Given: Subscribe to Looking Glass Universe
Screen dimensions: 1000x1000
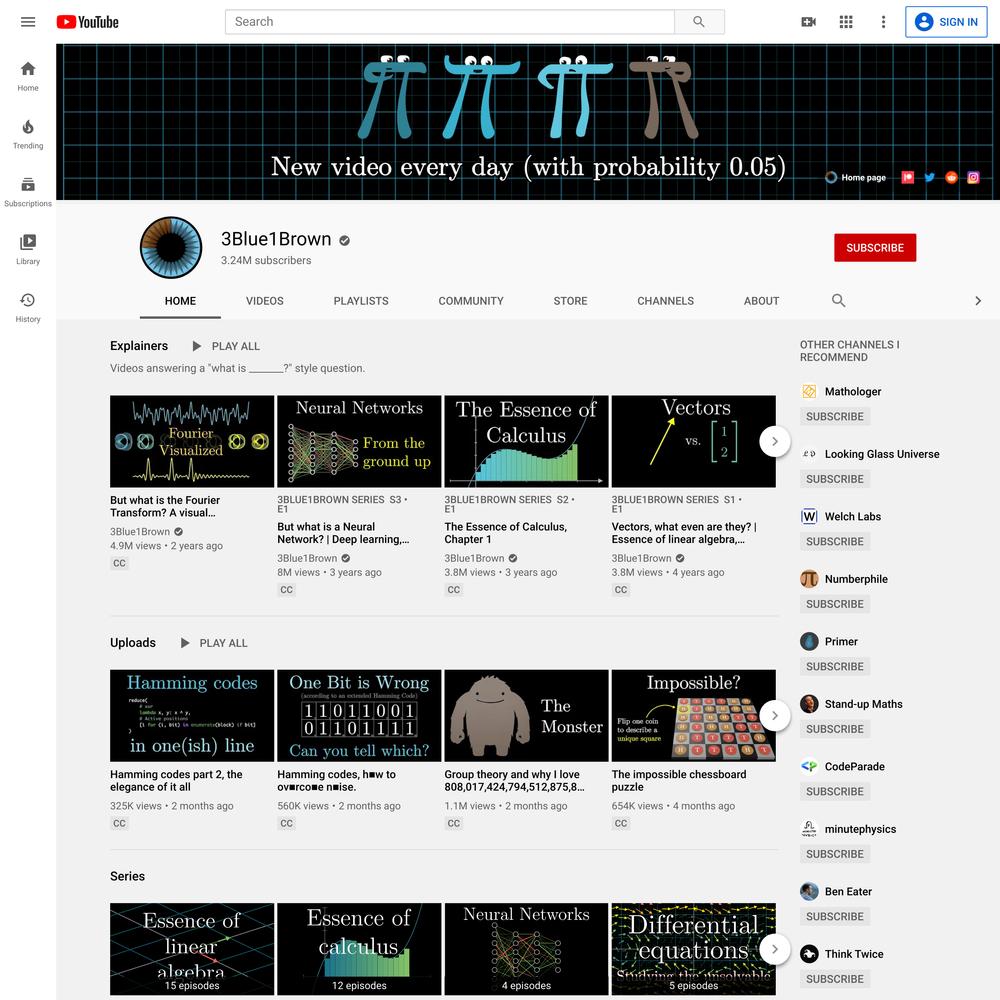Looking at the screenshot, I should click(835, 479).
